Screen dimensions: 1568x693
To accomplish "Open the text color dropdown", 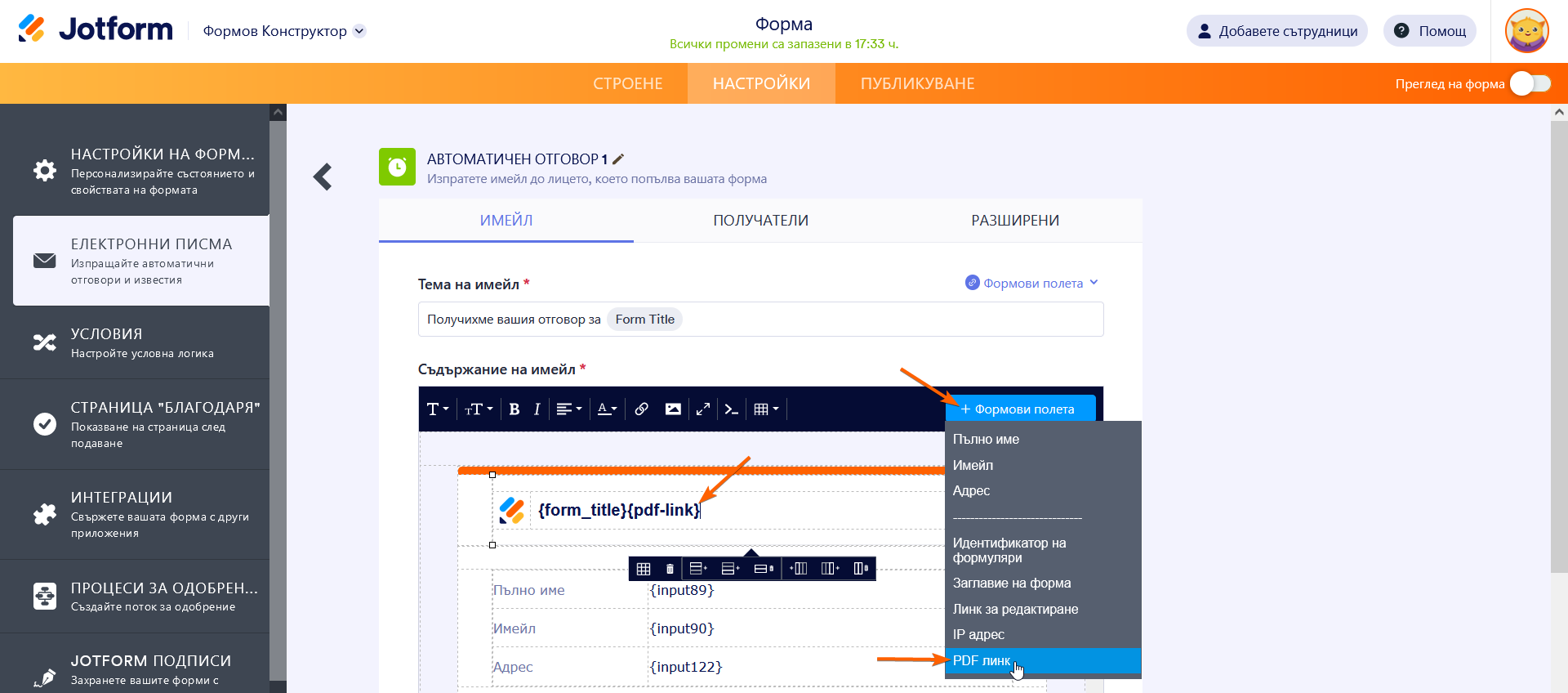I will [607, 409].
